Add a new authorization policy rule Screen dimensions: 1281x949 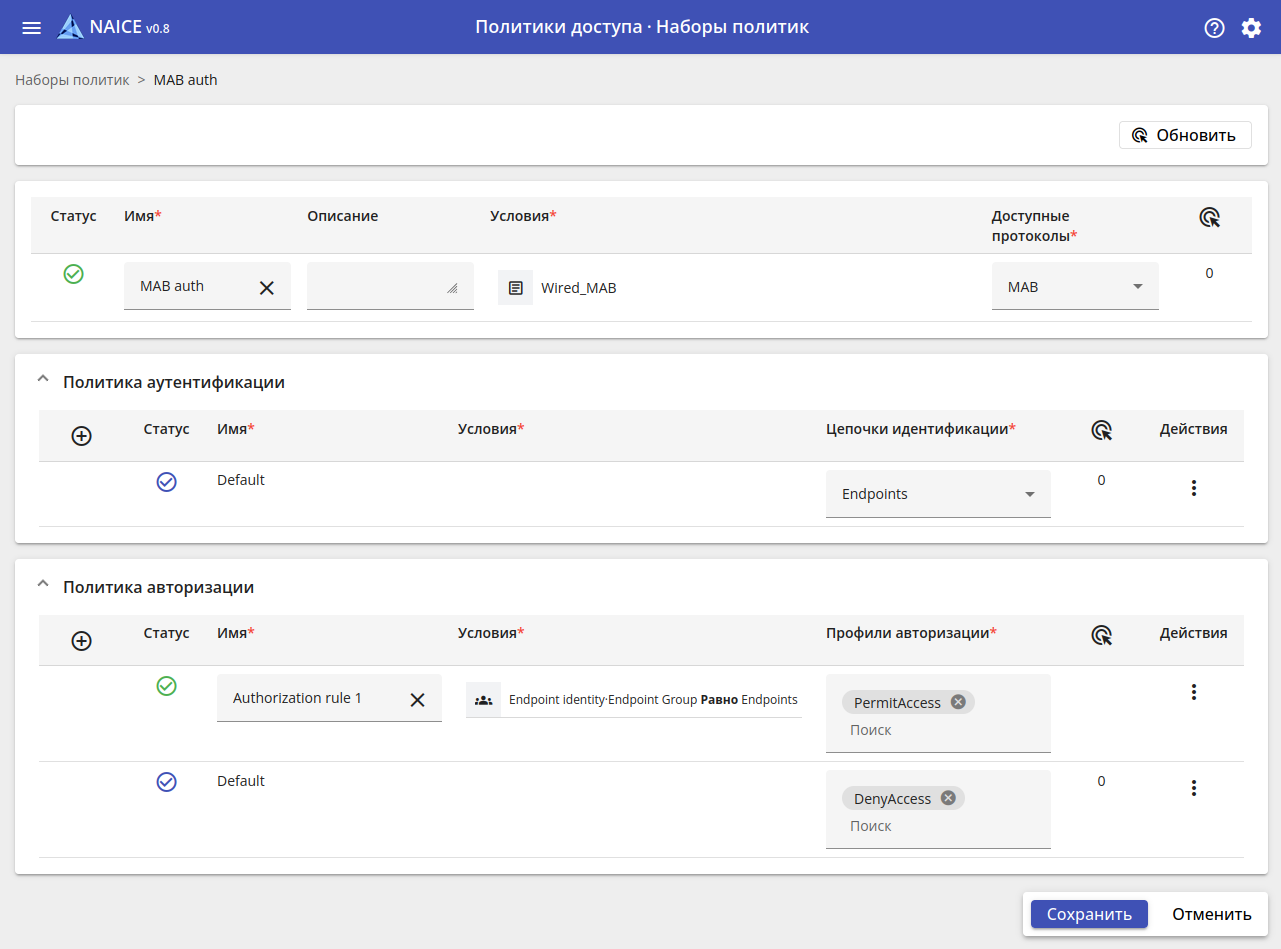(x=82, y=641)
